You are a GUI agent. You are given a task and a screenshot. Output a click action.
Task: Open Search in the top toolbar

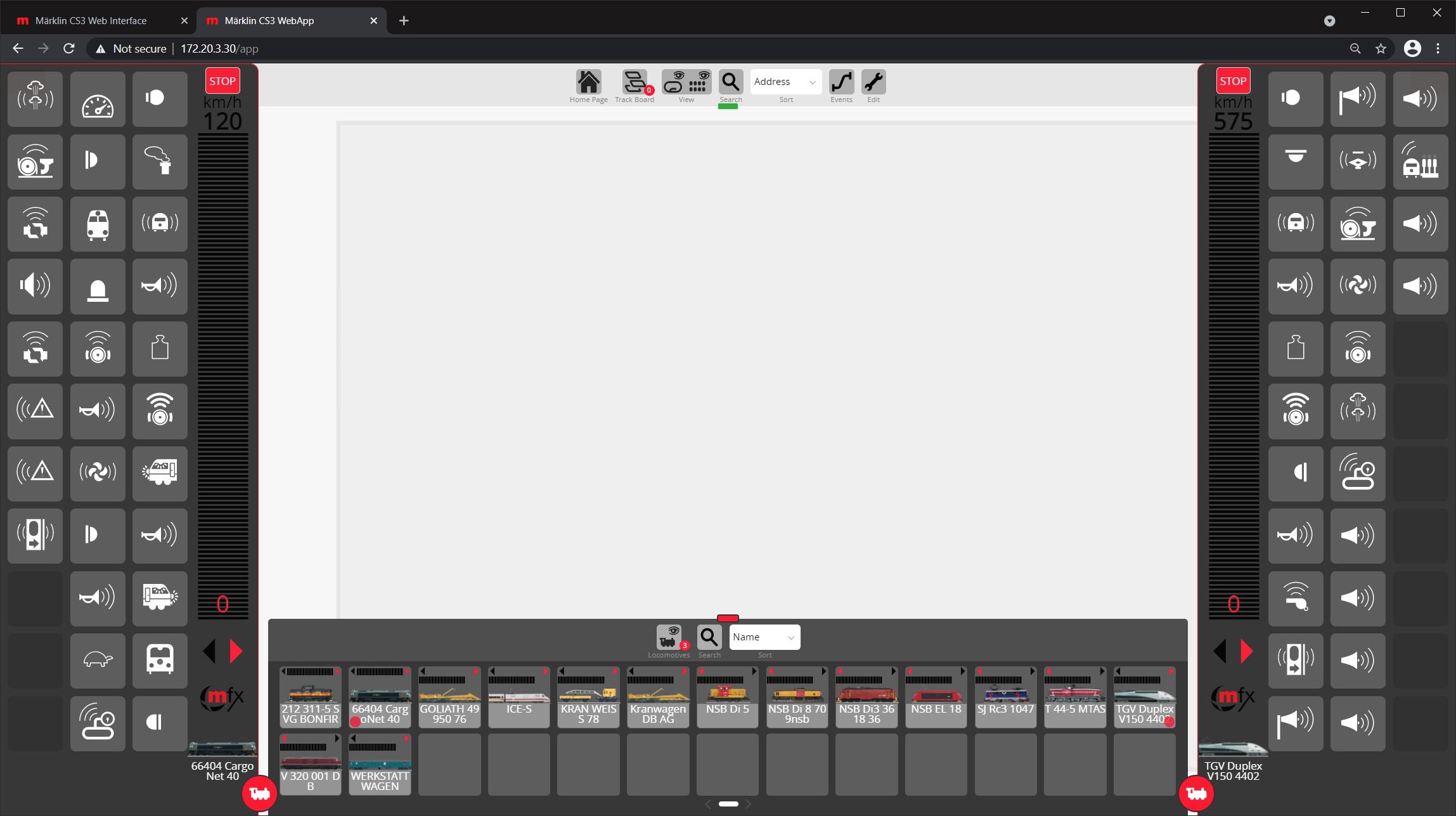730,82
